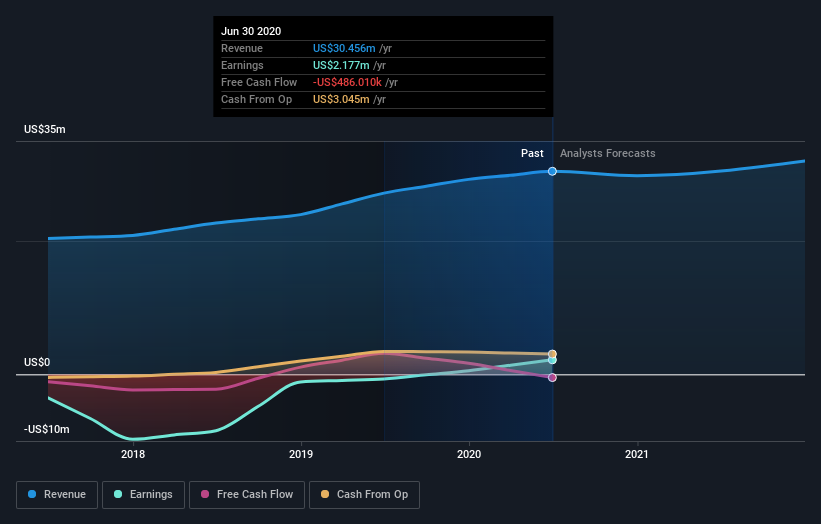The height and width of the screenshot is (524, 821).
Task: Toggle the Earnings legend button
Action: tap(143, 495)
